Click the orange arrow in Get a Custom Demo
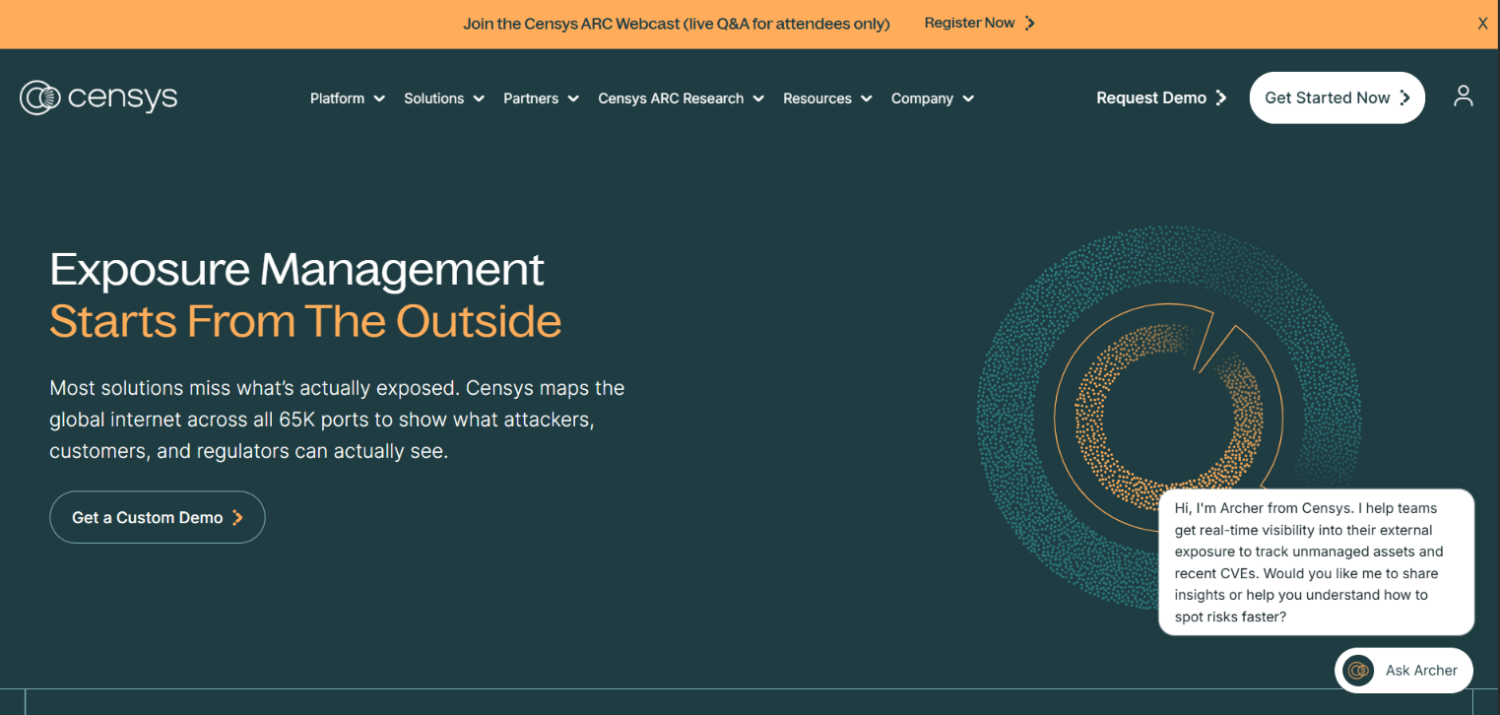The height and width of the screenshot is (715, 1500). coord(237,517)
